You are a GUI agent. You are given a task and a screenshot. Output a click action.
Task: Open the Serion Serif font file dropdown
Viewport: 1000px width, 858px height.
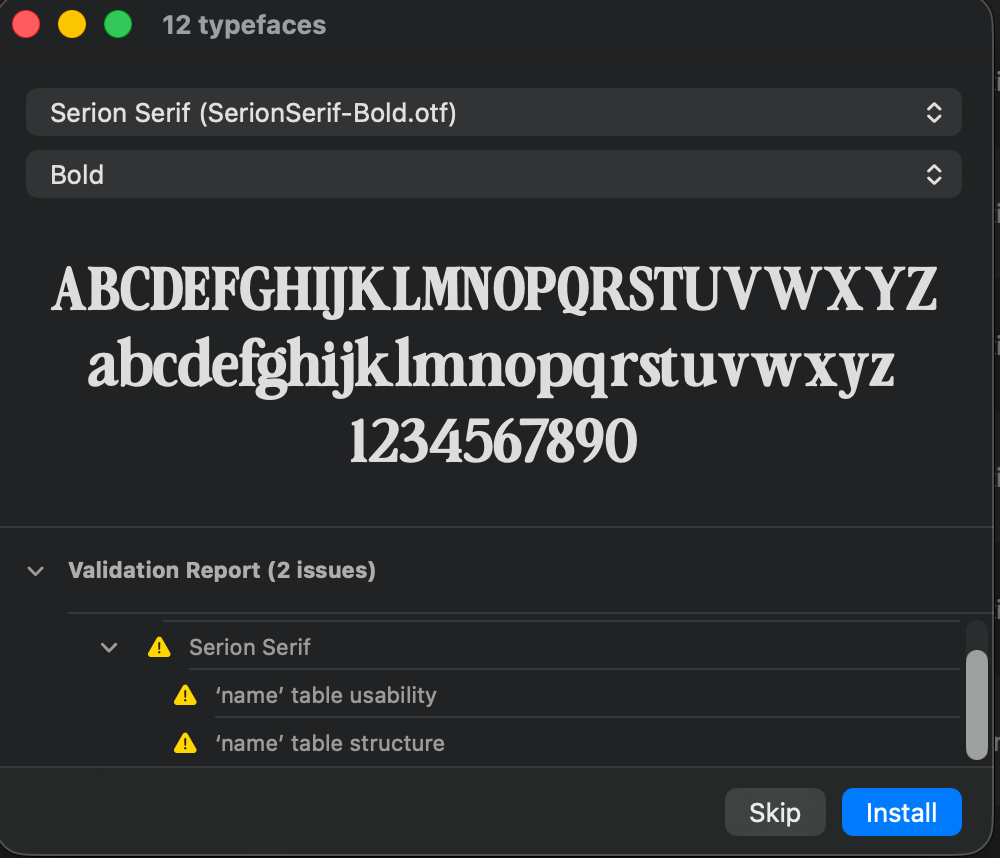[x=493, y=113]
